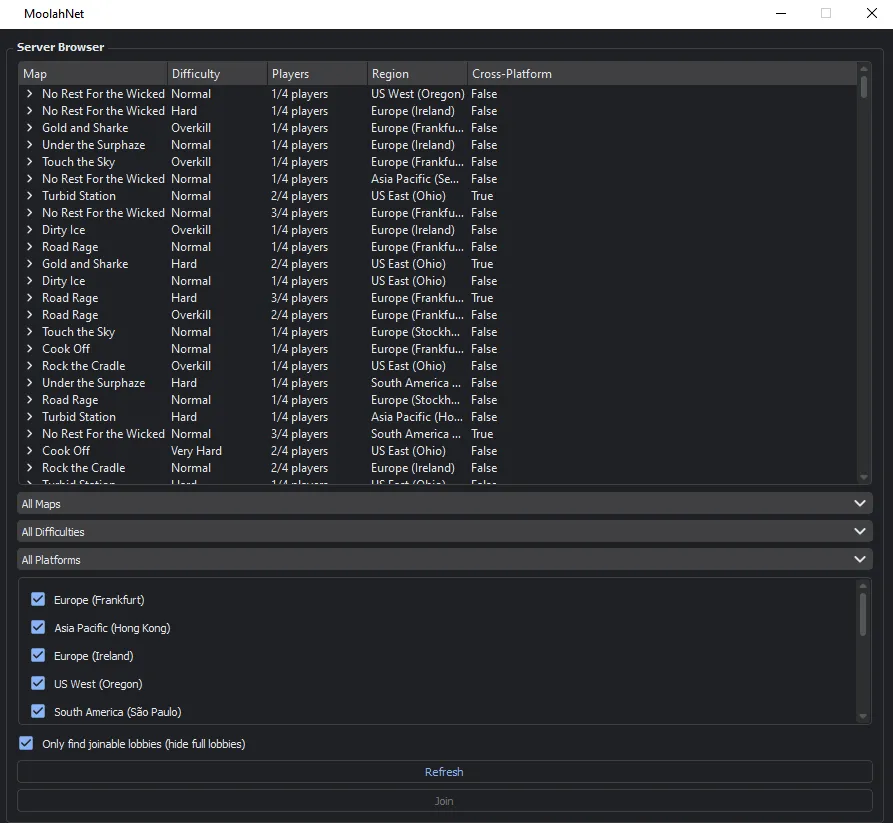Screen dimensions: 893x823
Task: Open the All Maps dropdown
Action: tap(445, 503)
